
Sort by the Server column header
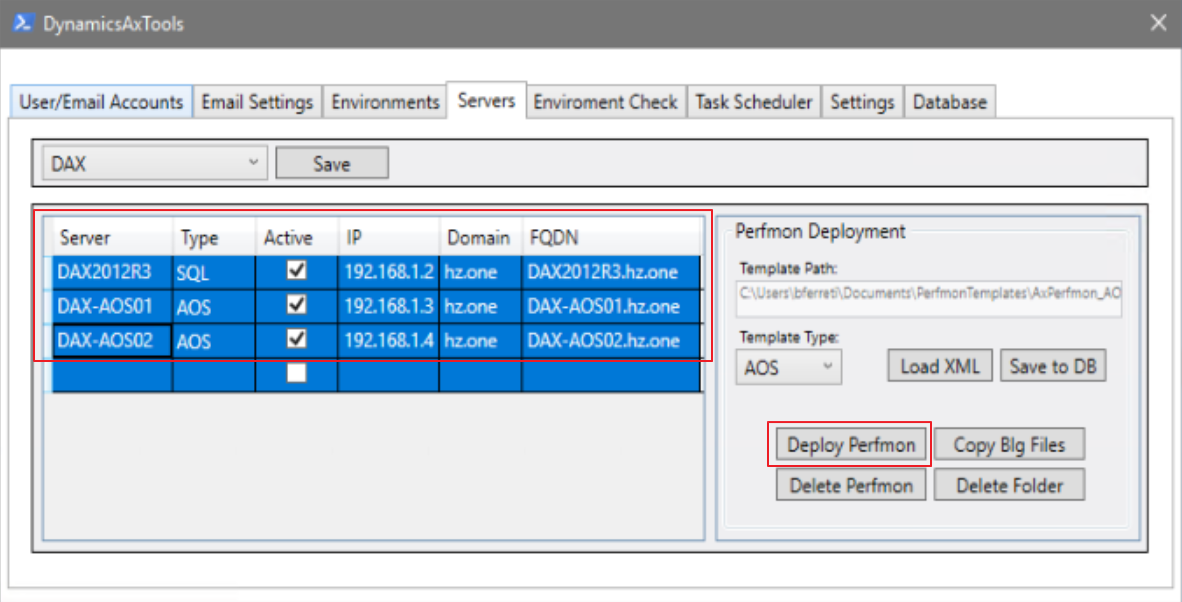coord(113,238)
